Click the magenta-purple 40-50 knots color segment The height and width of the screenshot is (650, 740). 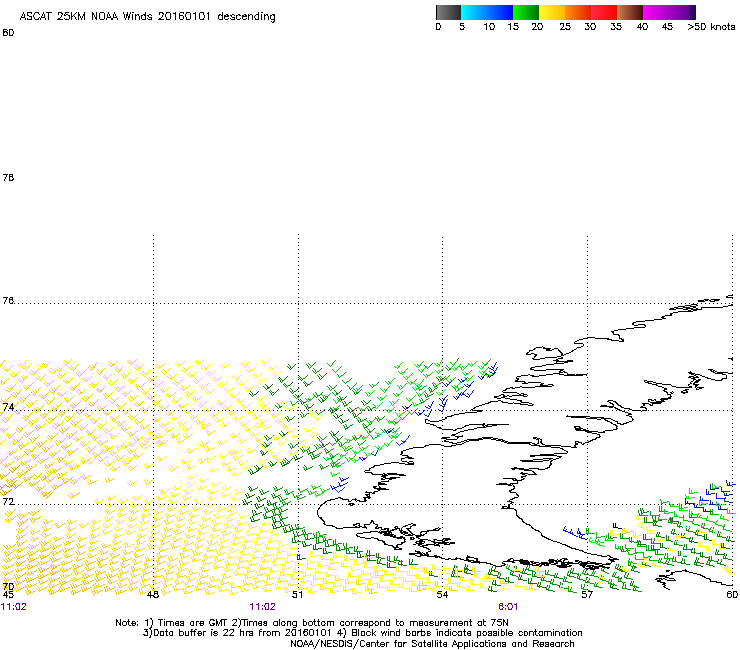point(669,12)
